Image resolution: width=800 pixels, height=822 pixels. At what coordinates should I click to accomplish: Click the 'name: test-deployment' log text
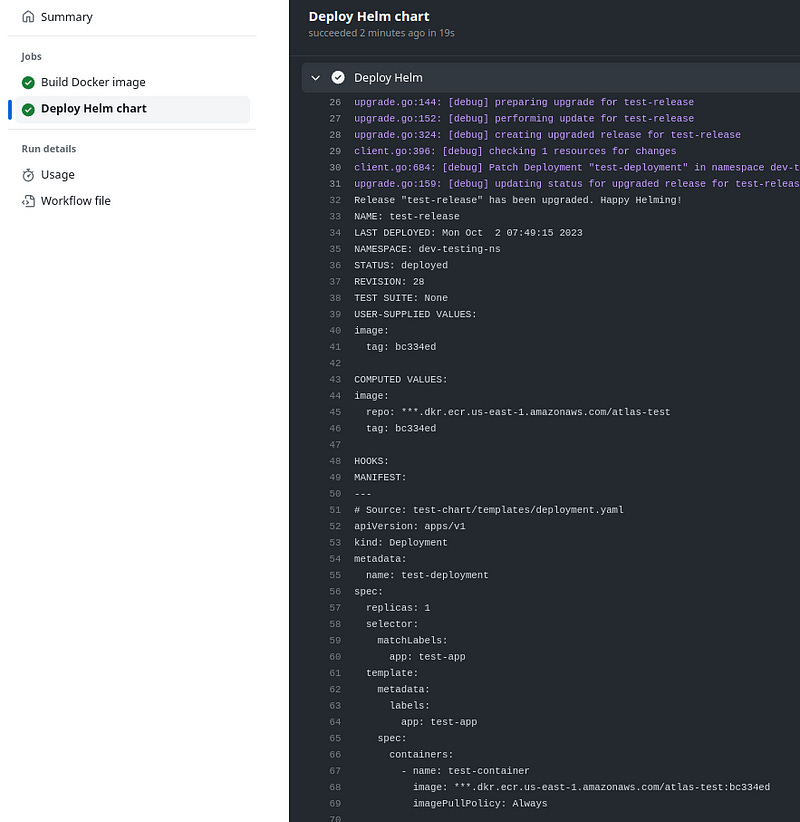(427, 575)
